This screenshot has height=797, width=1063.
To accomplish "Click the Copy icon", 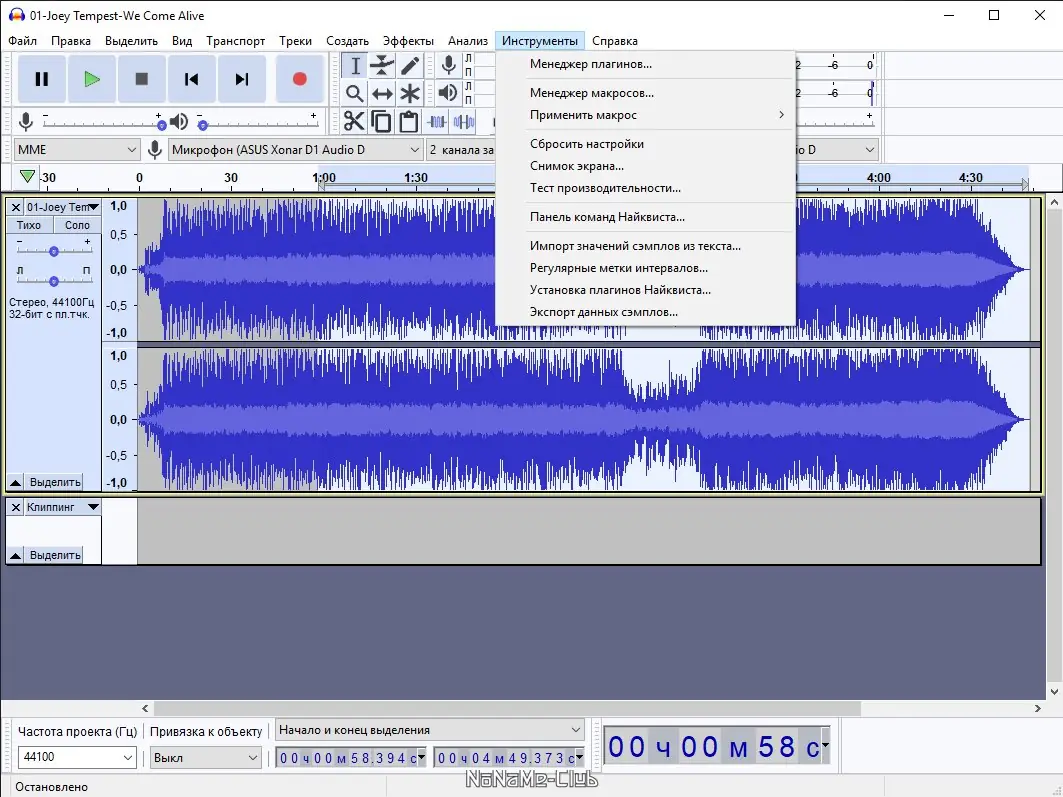I will 381,121.
